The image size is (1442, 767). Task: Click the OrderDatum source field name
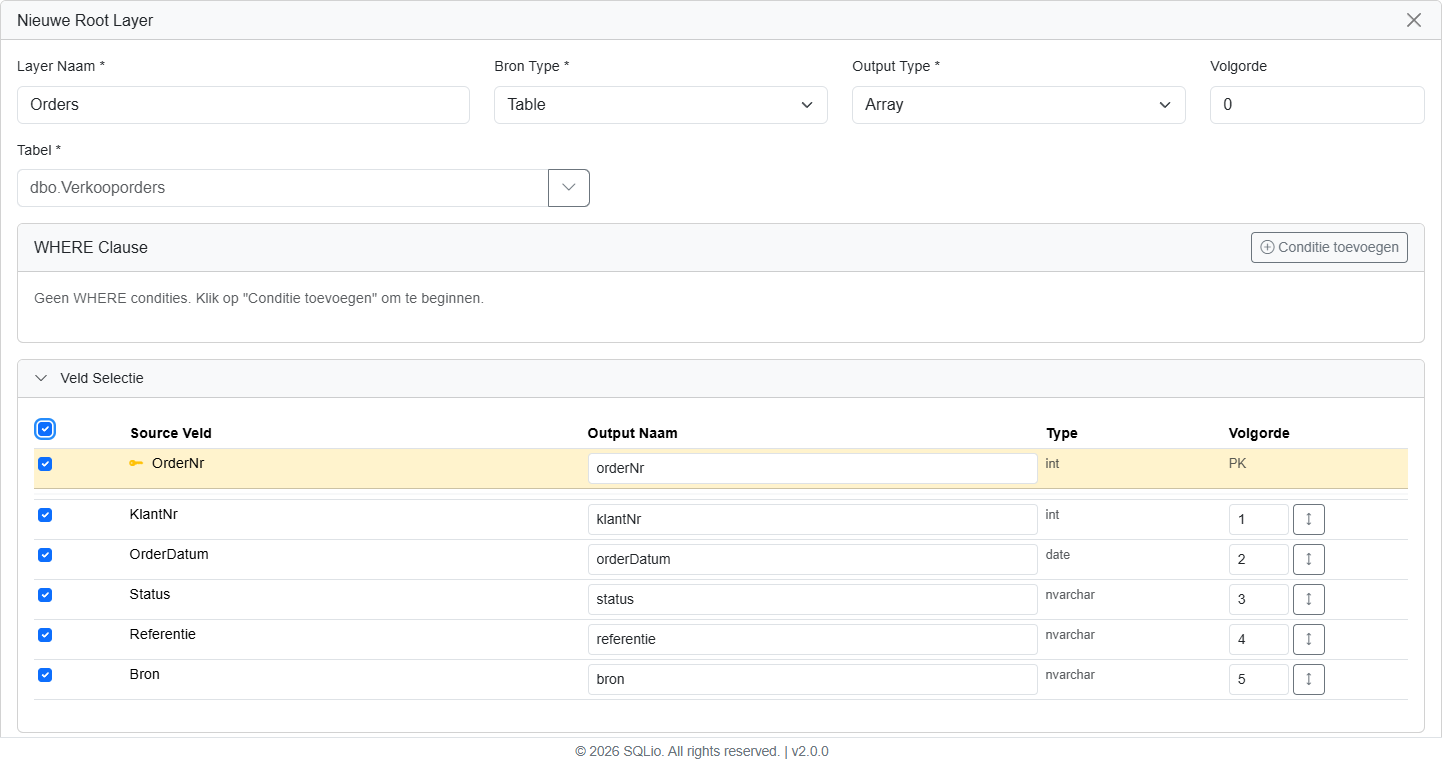tap(169, 554)
